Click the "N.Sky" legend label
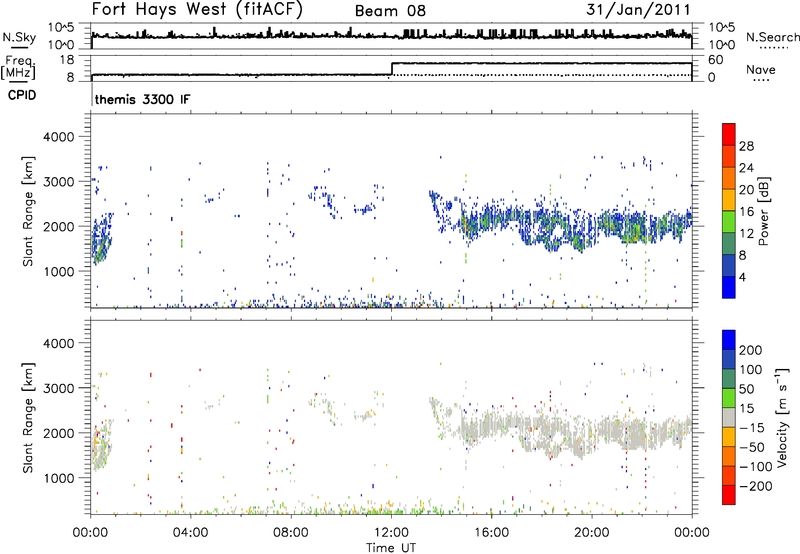This screenshot has width=800, height=554. click(x=19, y=37)
